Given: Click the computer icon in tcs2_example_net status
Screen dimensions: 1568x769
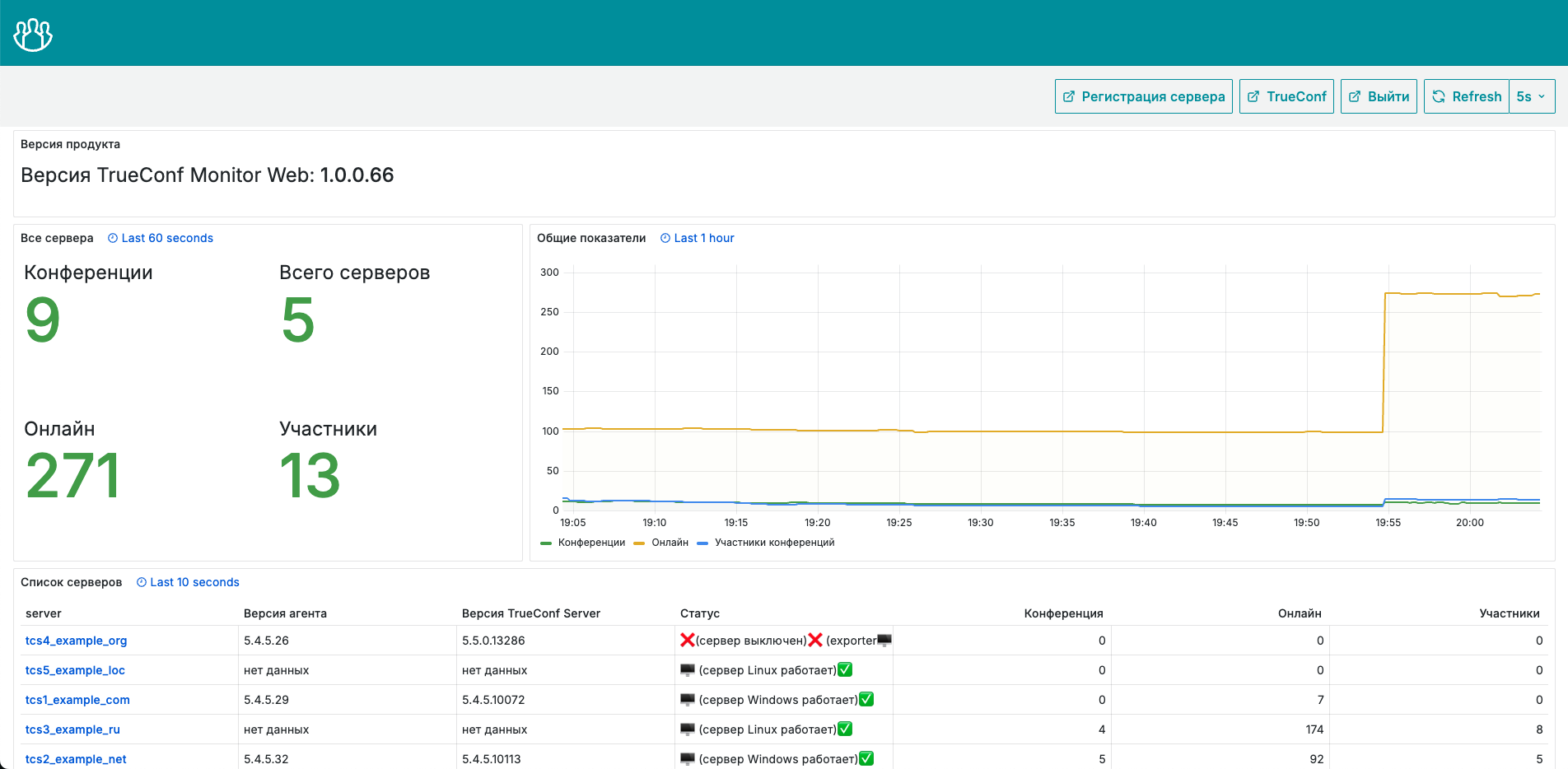Looking at the screenshot, I should tap(688, 758).
